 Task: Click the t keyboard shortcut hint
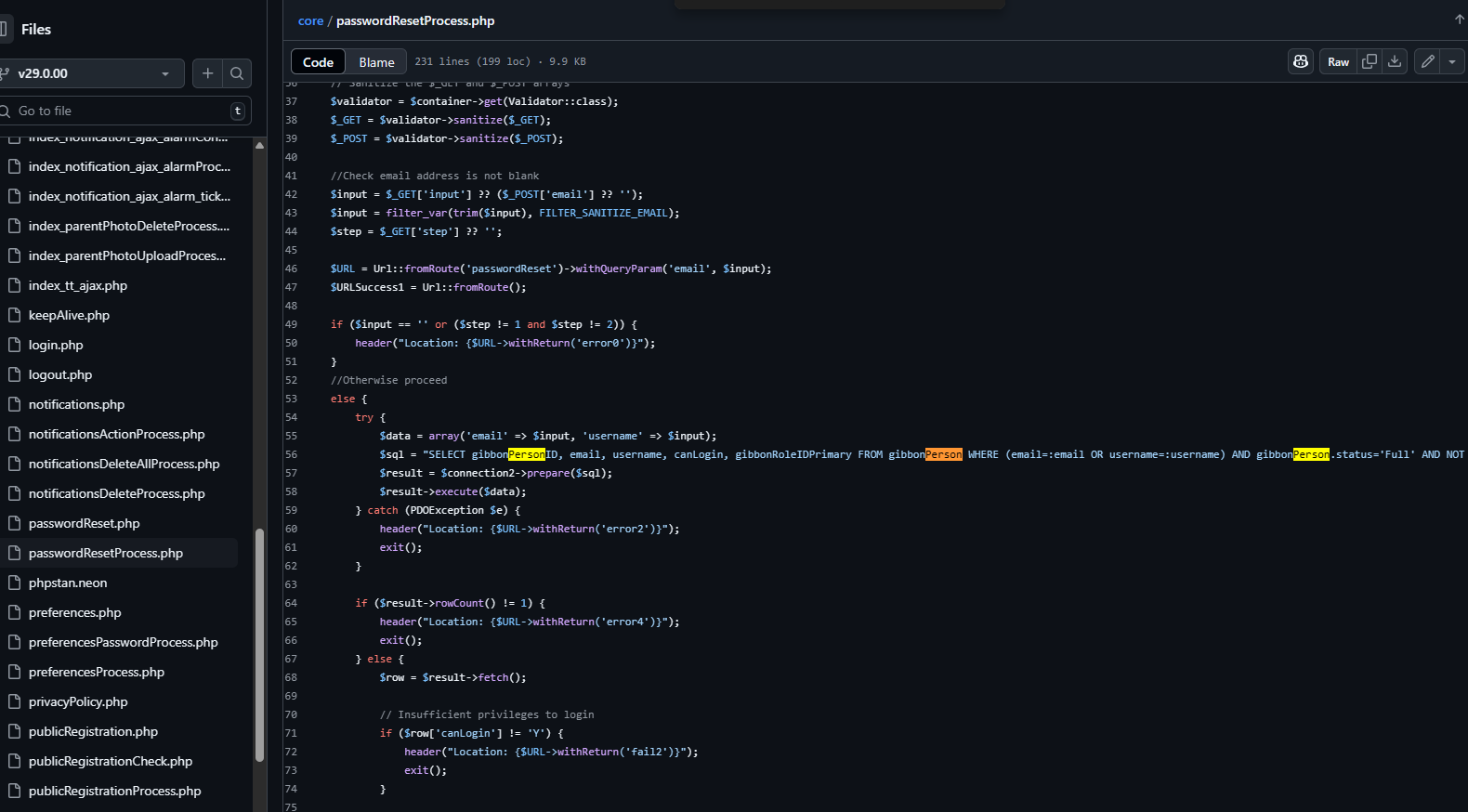238,111
